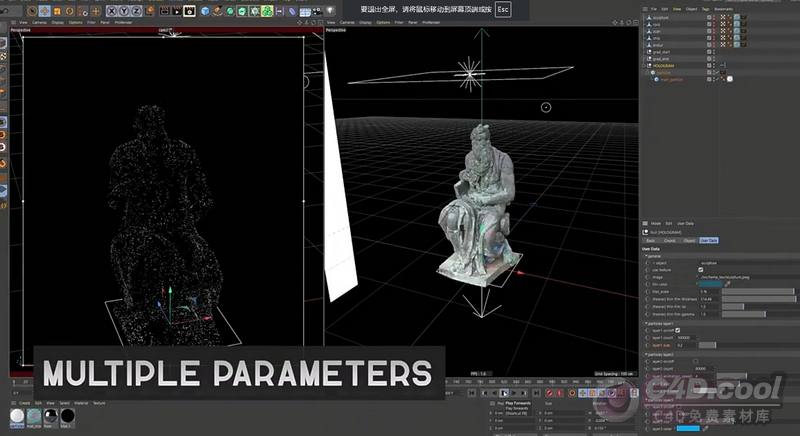Select the Move tool in the top toolbar
800x436 pixels.
44,10
